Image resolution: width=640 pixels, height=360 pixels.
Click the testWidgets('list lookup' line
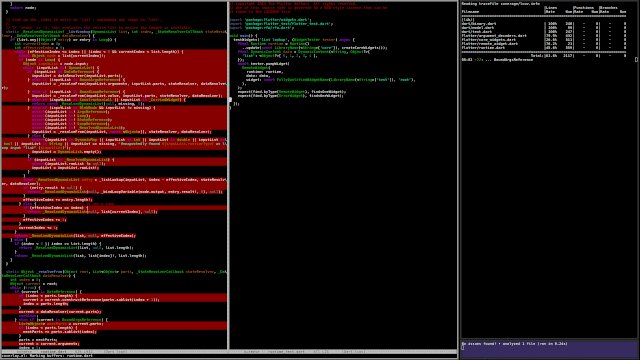tap(294, 40)
